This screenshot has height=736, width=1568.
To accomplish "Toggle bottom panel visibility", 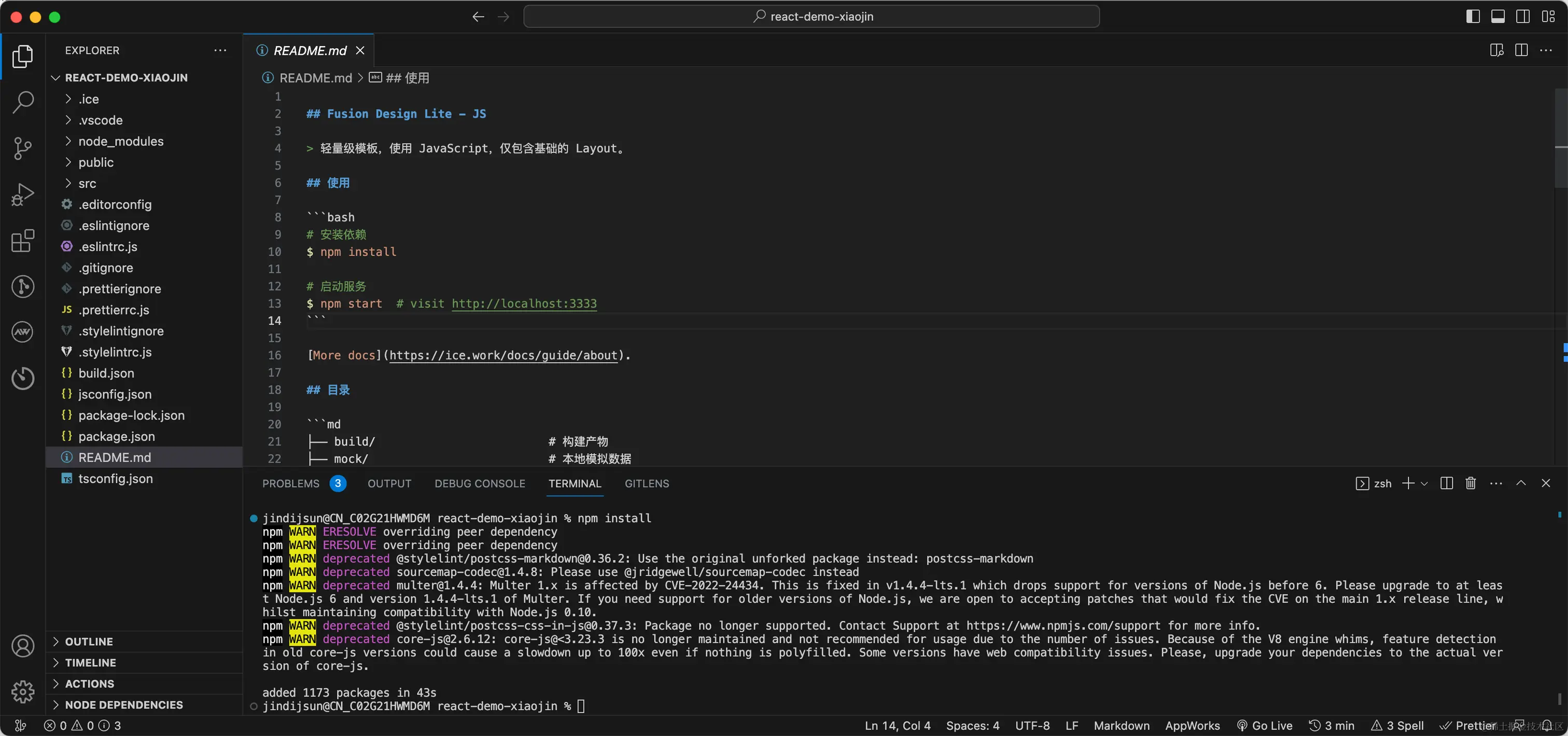I will click(1497, 17).
